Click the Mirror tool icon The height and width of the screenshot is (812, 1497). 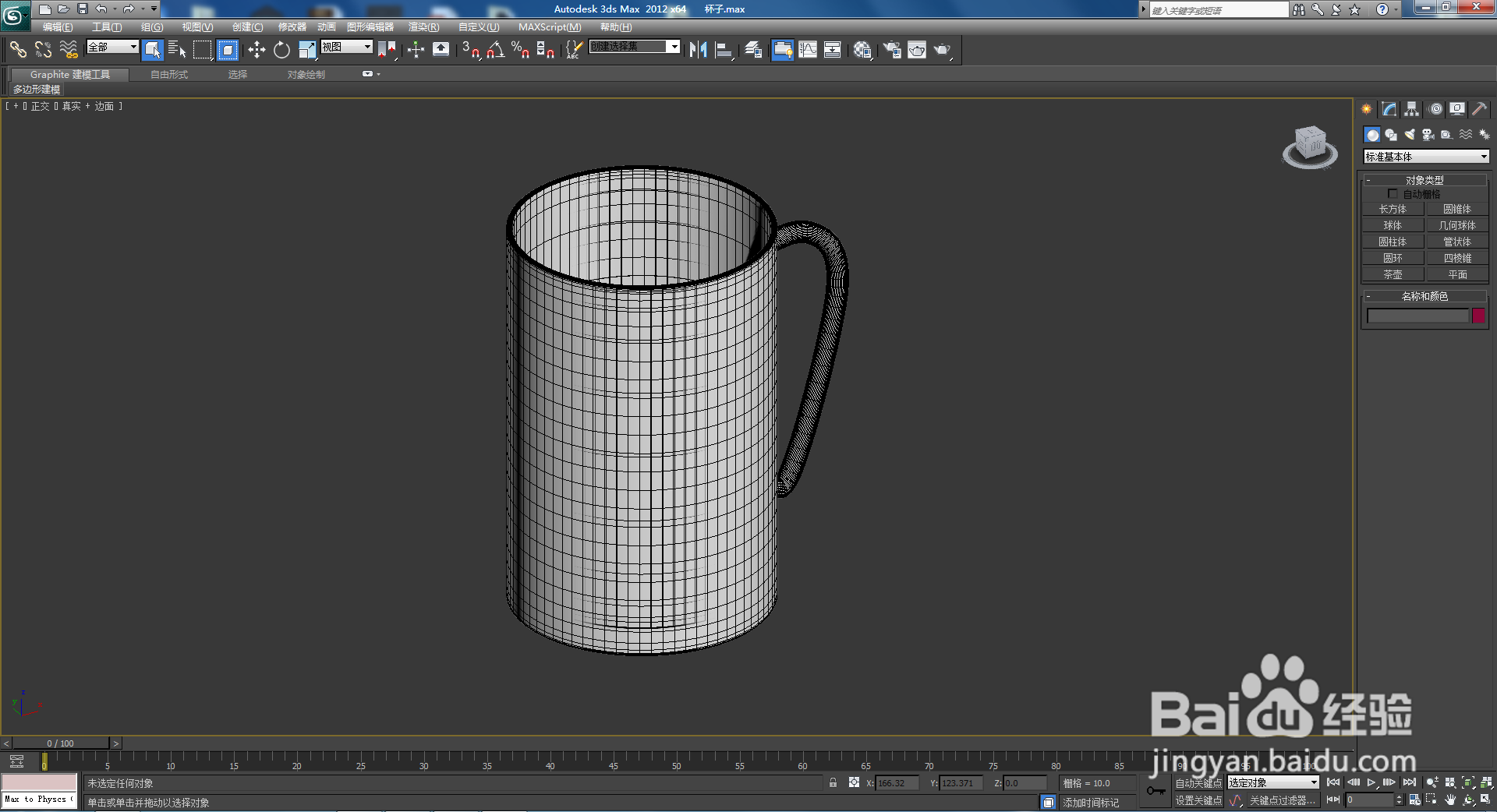click(696, 50)
